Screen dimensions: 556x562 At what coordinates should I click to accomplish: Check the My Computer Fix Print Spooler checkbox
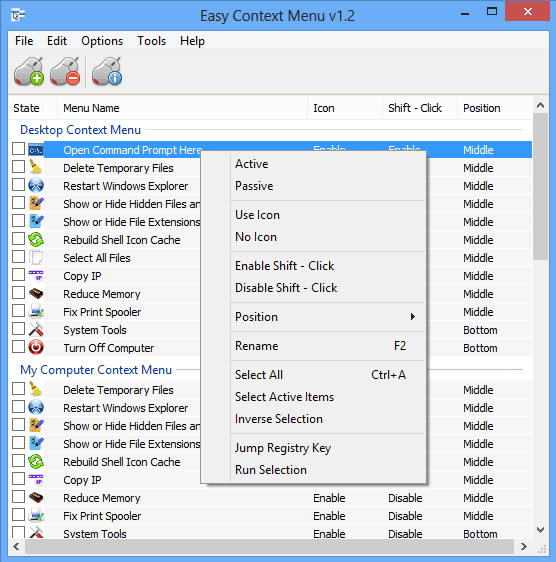(18, 514)
